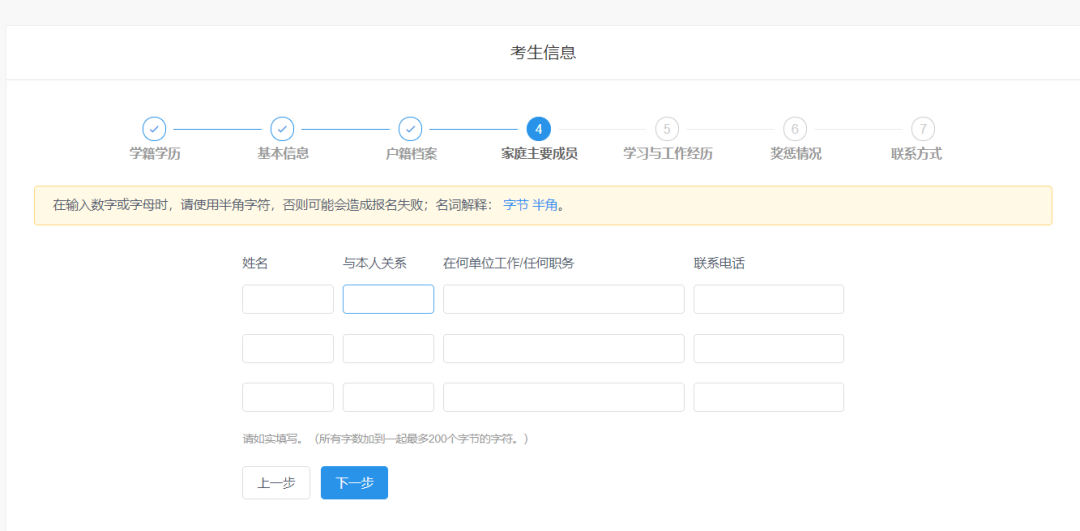The height and width of the screenshot is (531, 1080).
Task: Click the 考生信息 page title
Action: 543,53
